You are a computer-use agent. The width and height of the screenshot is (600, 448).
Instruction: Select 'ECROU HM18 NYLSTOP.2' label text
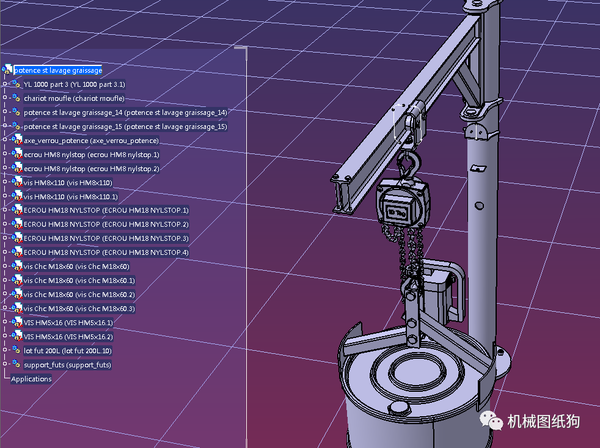coord(106,224)
